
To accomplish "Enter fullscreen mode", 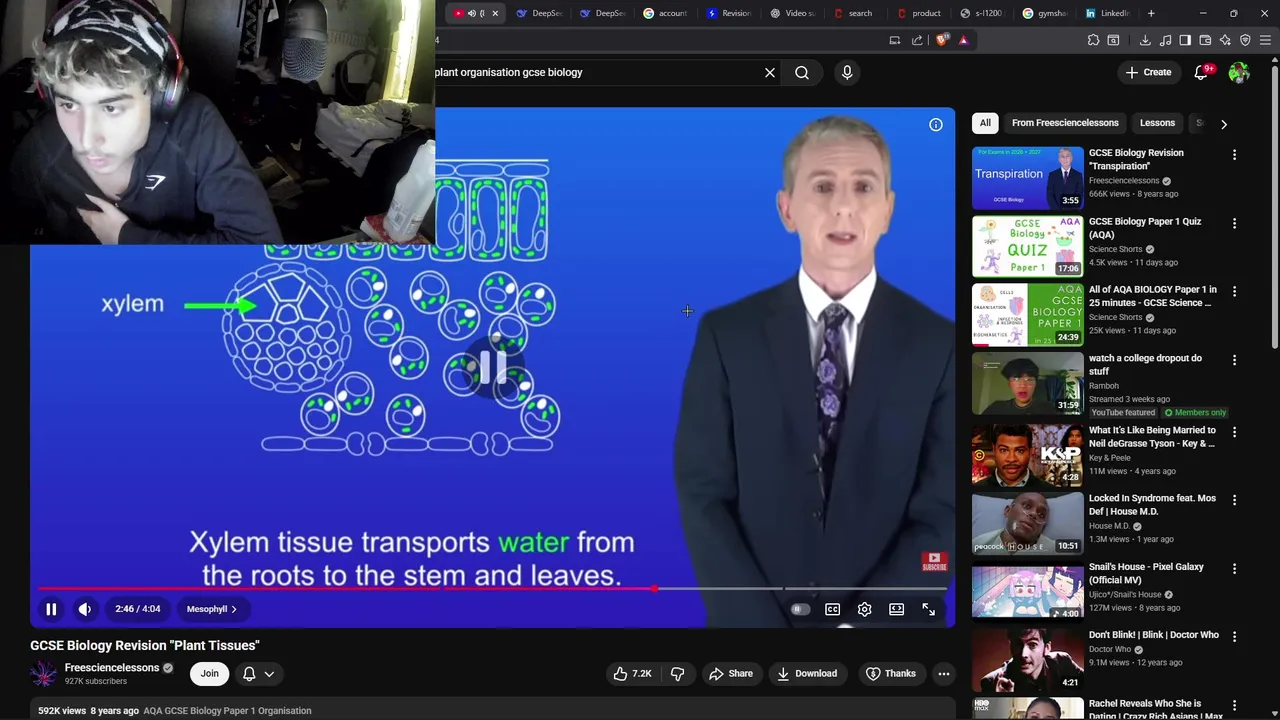I will (929, 609).
